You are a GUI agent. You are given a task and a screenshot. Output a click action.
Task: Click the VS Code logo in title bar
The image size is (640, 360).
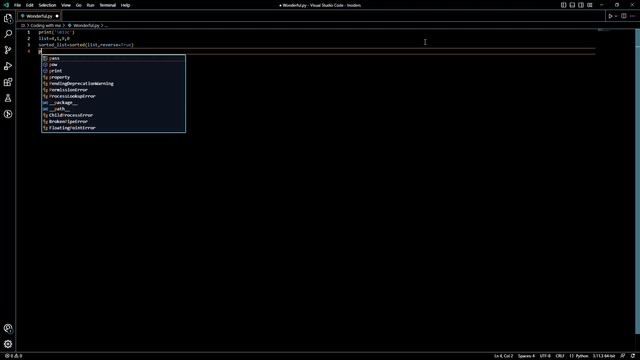6,5
